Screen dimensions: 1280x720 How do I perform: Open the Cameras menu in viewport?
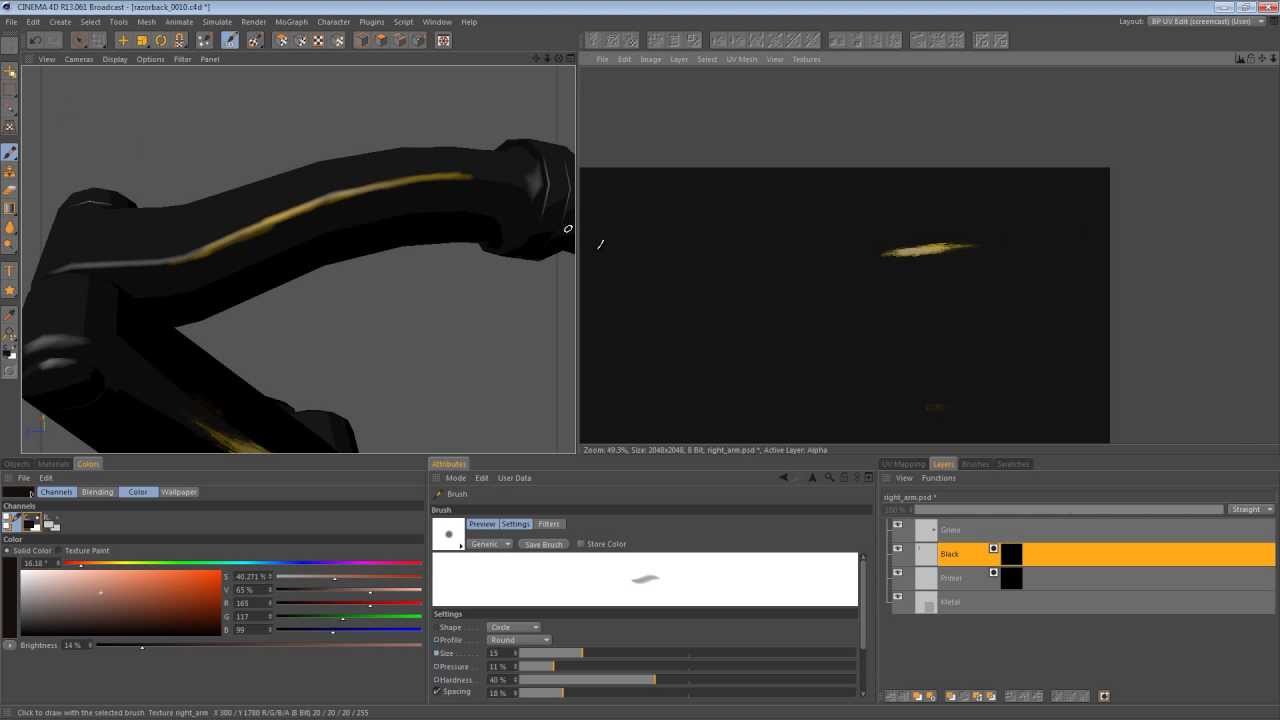coord(79,59)
